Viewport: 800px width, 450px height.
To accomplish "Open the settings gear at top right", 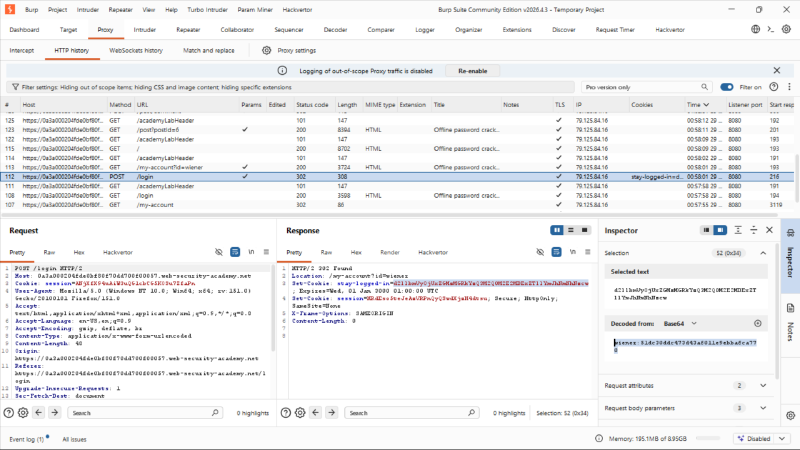I will (786, 29).
